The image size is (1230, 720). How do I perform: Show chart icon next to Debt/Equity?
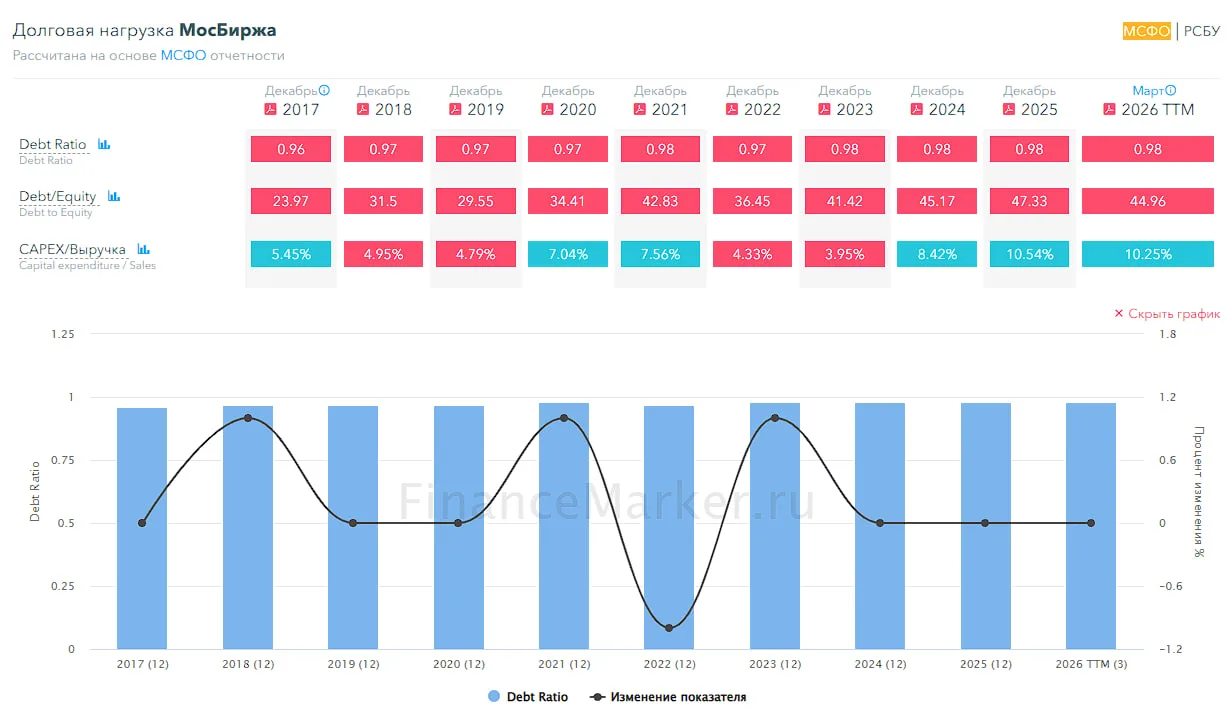[x=114, y=196]
